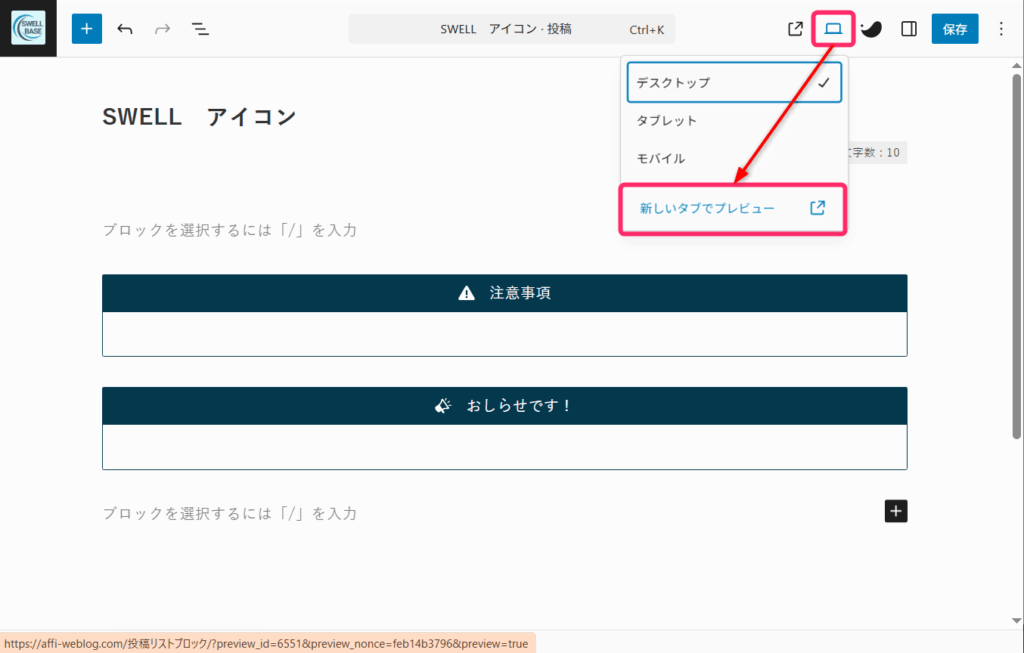The height and width of the screenshot is (653, 1024).
Task: Click the view post external link icon
Action: [x=795, y=29]
